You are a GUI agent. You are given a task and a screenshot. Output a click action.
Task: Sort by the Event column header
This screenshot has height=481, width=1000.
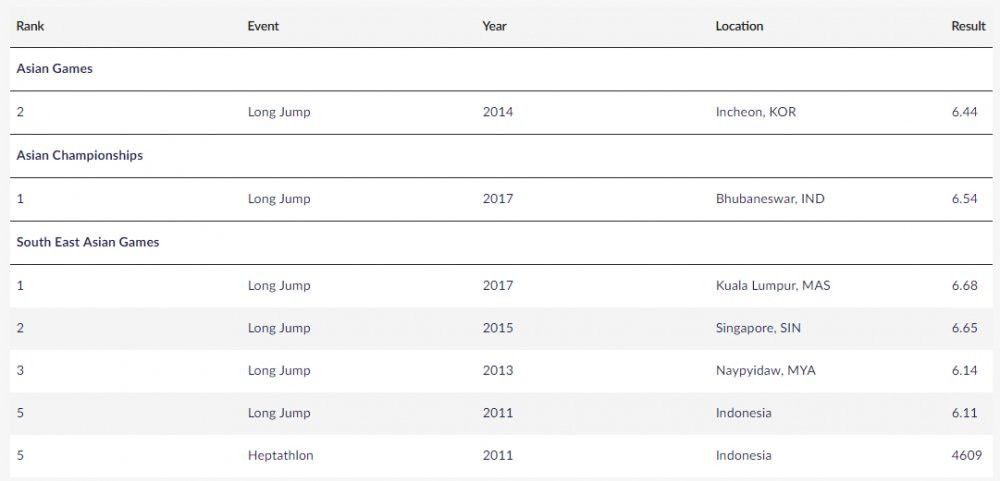click(x=263, y=26)
